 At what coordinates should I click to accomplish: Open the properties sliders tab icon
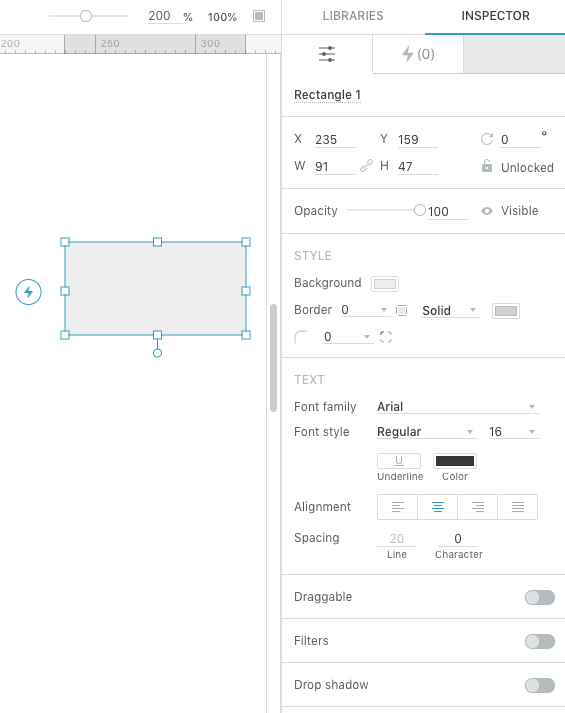[327, 54]
